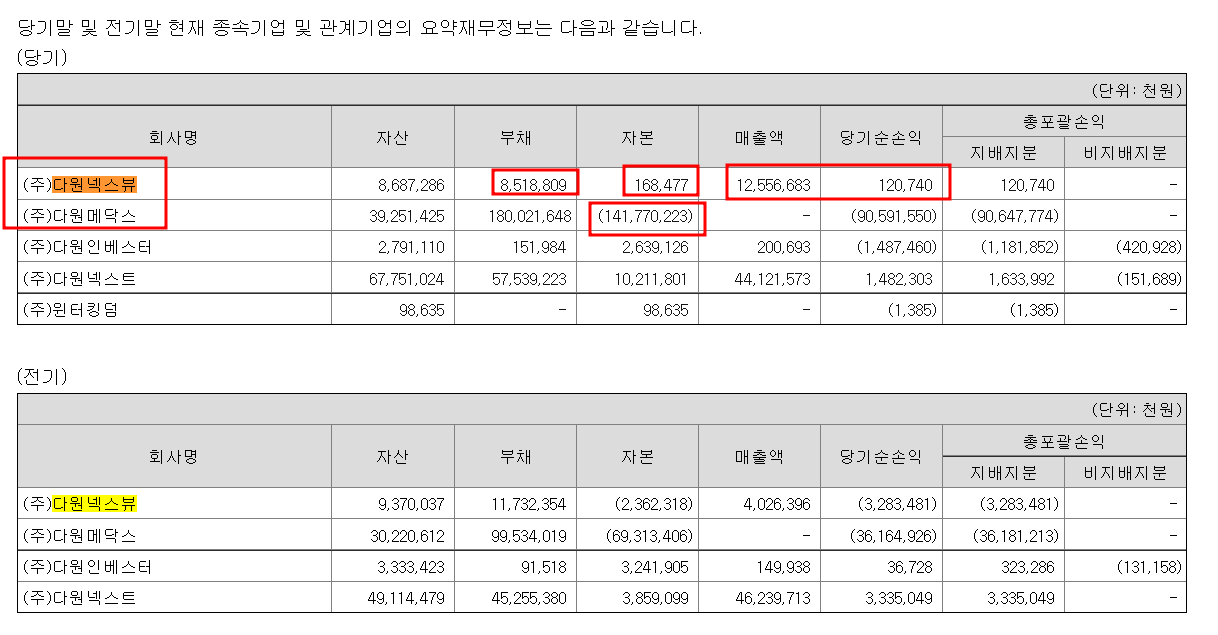Select sales value 200,693
The width and height of the screenshot is (1218, 635).
click(784, 247)
